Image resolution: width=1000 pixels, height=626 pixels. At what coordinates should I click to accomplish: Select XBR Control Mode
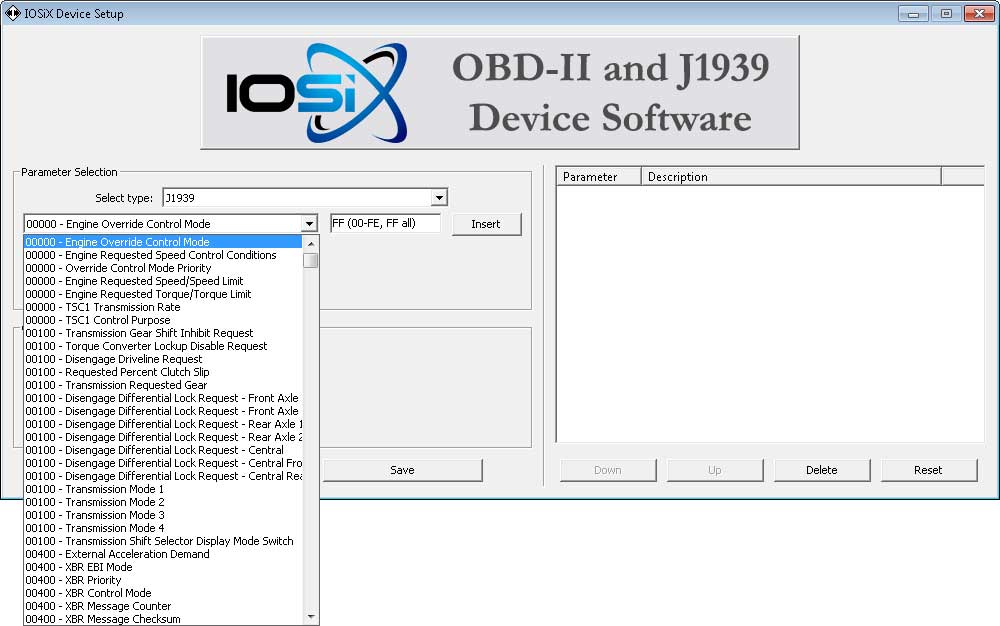click(x=163, y=593)
